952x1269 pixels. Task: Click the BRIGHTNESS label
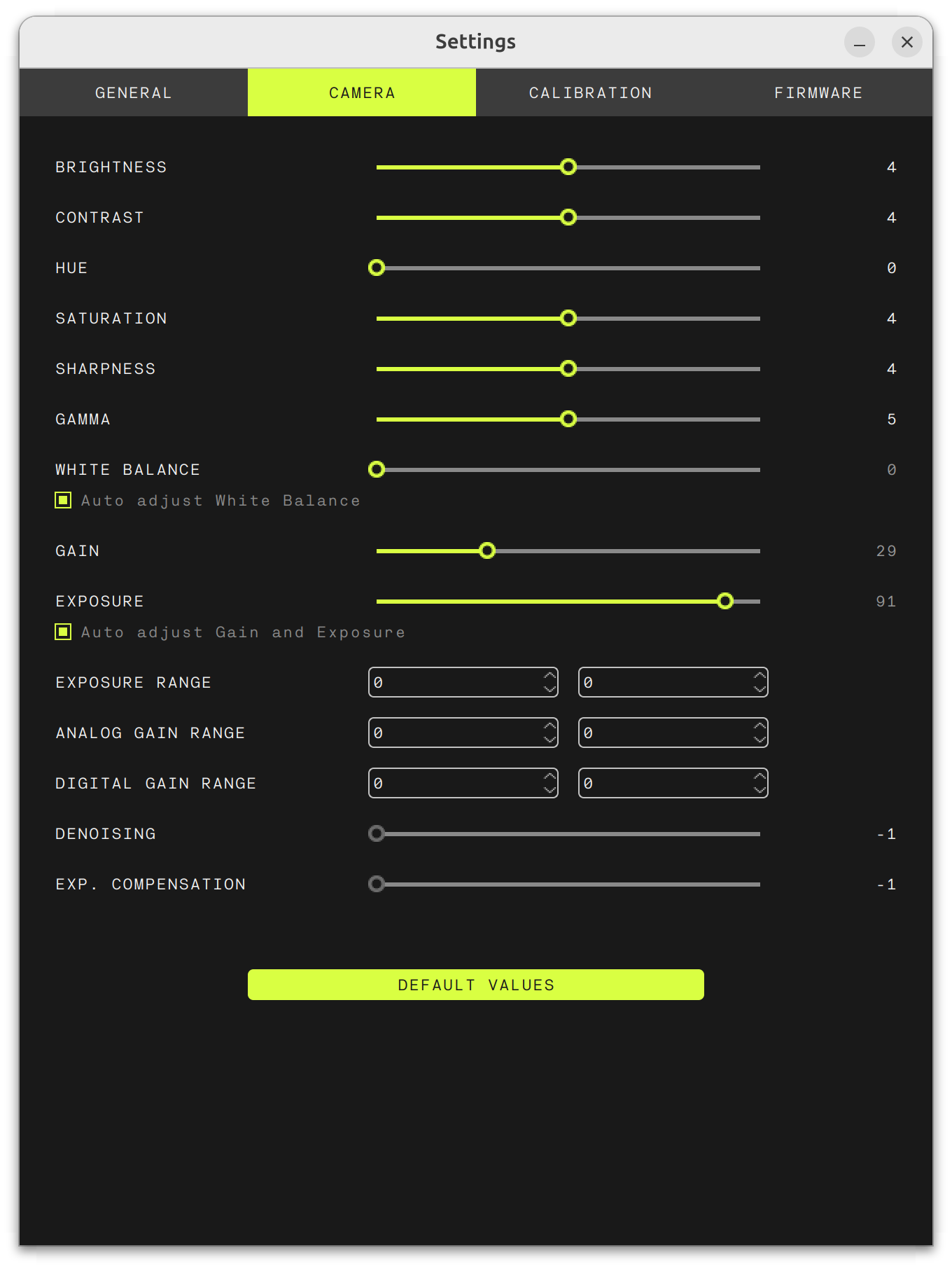111,167
